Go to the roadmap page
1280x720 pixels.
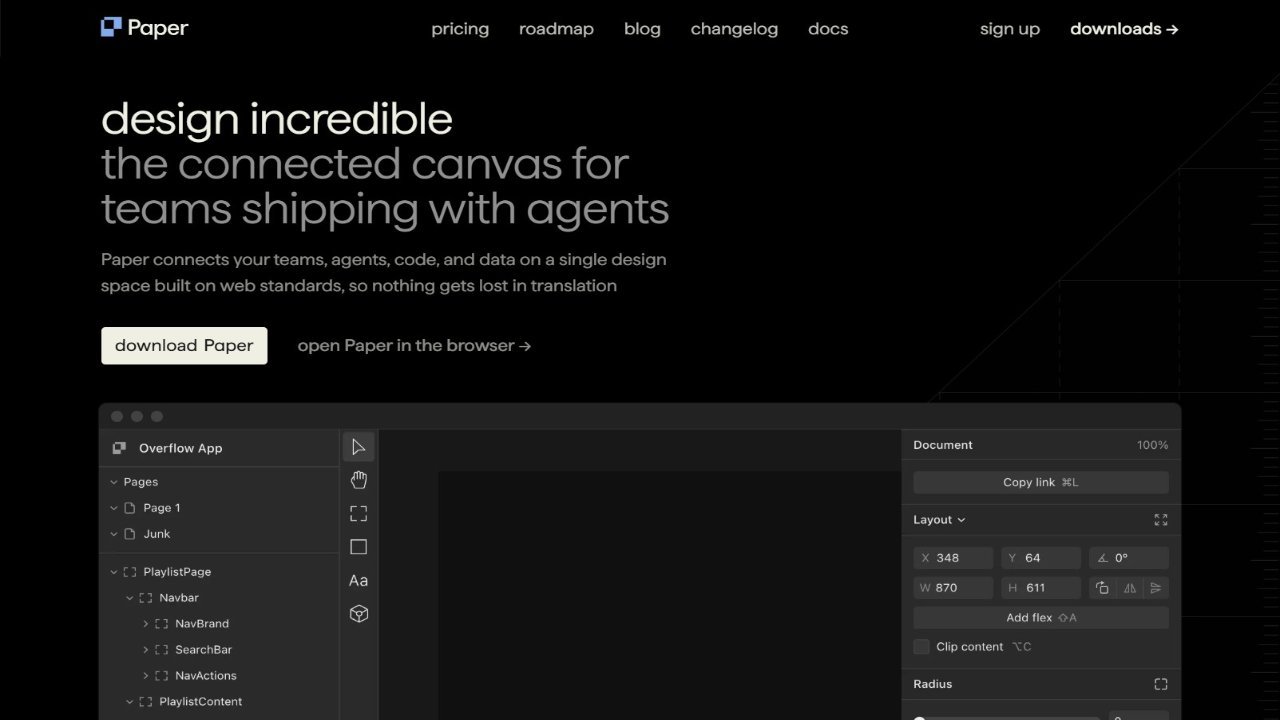[x=556, y=29]
